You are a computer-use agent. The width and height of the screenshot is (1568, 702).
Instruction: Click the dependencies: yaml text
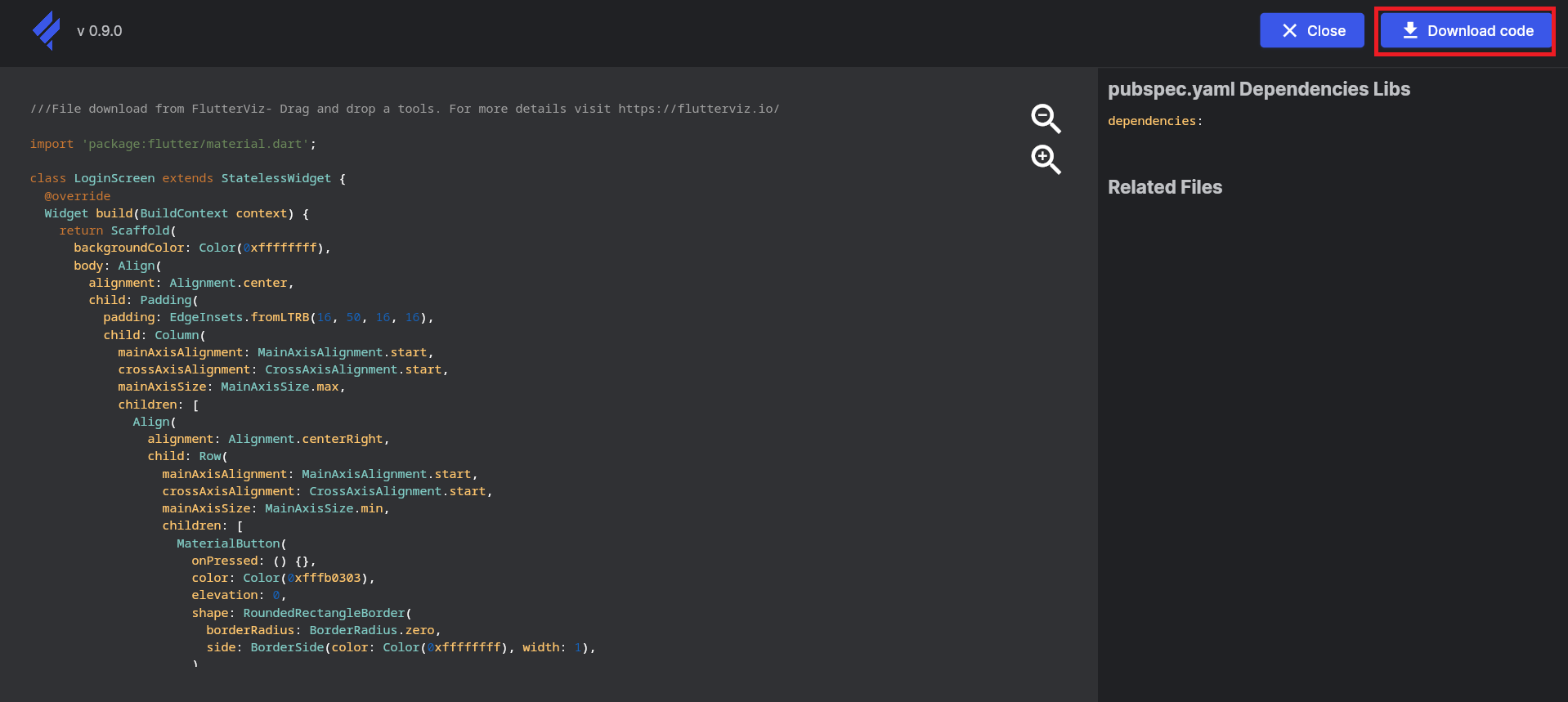click(x=1154, y=121)
